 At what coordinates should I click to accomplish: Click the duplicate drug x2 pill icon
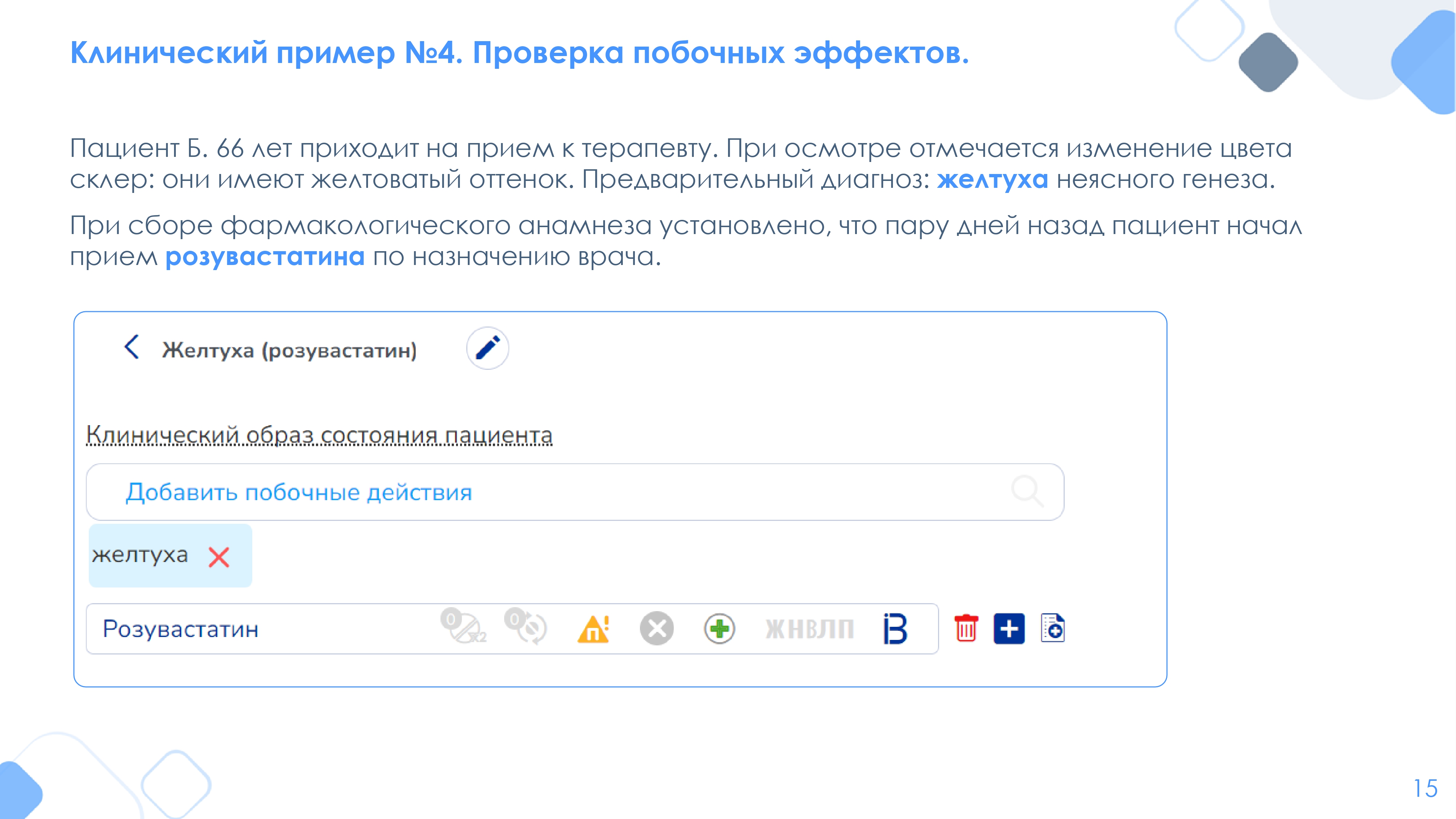pos(463,627)
